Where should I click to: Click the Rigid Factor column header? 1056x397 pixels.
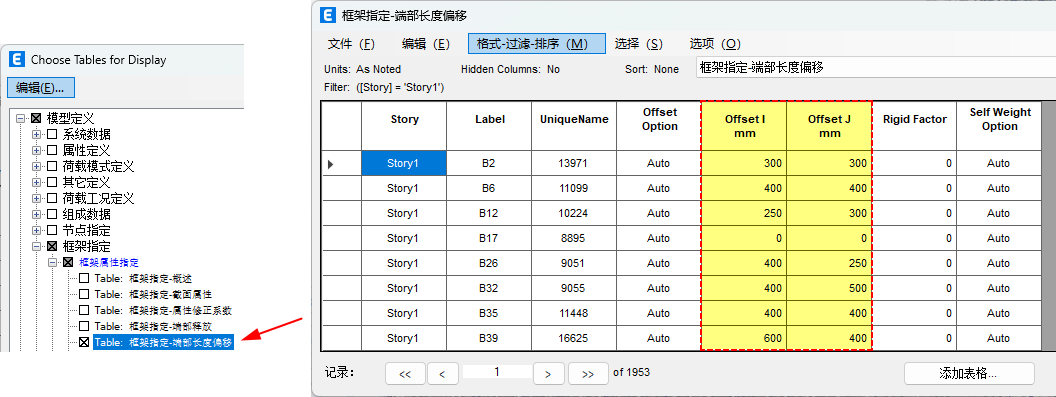(914, 125)
